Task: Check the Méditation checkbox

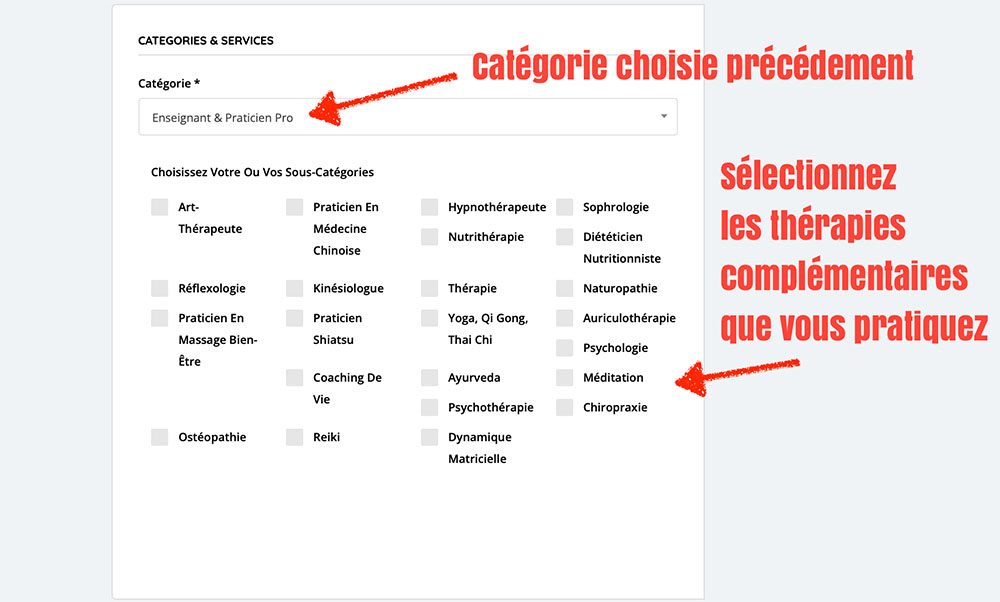Action: pyautogui.click(x=564, y=378)
